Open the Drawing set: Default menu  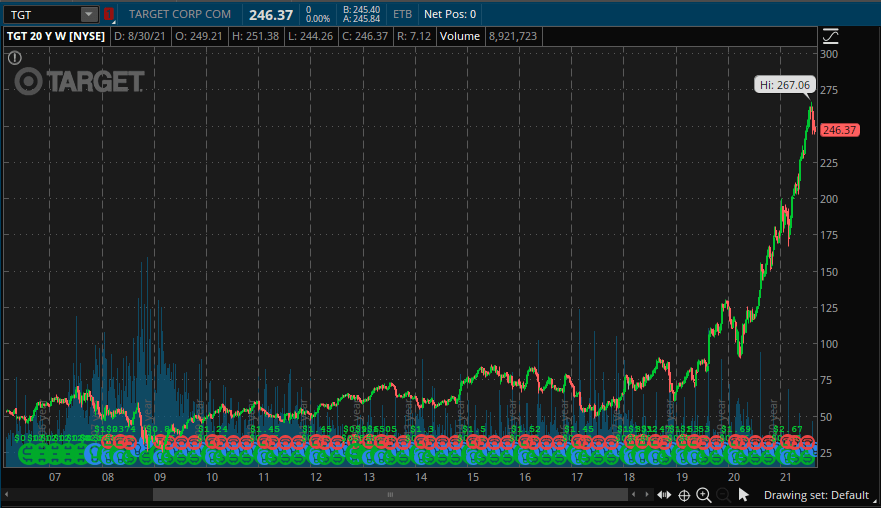[x=816, y=495]
